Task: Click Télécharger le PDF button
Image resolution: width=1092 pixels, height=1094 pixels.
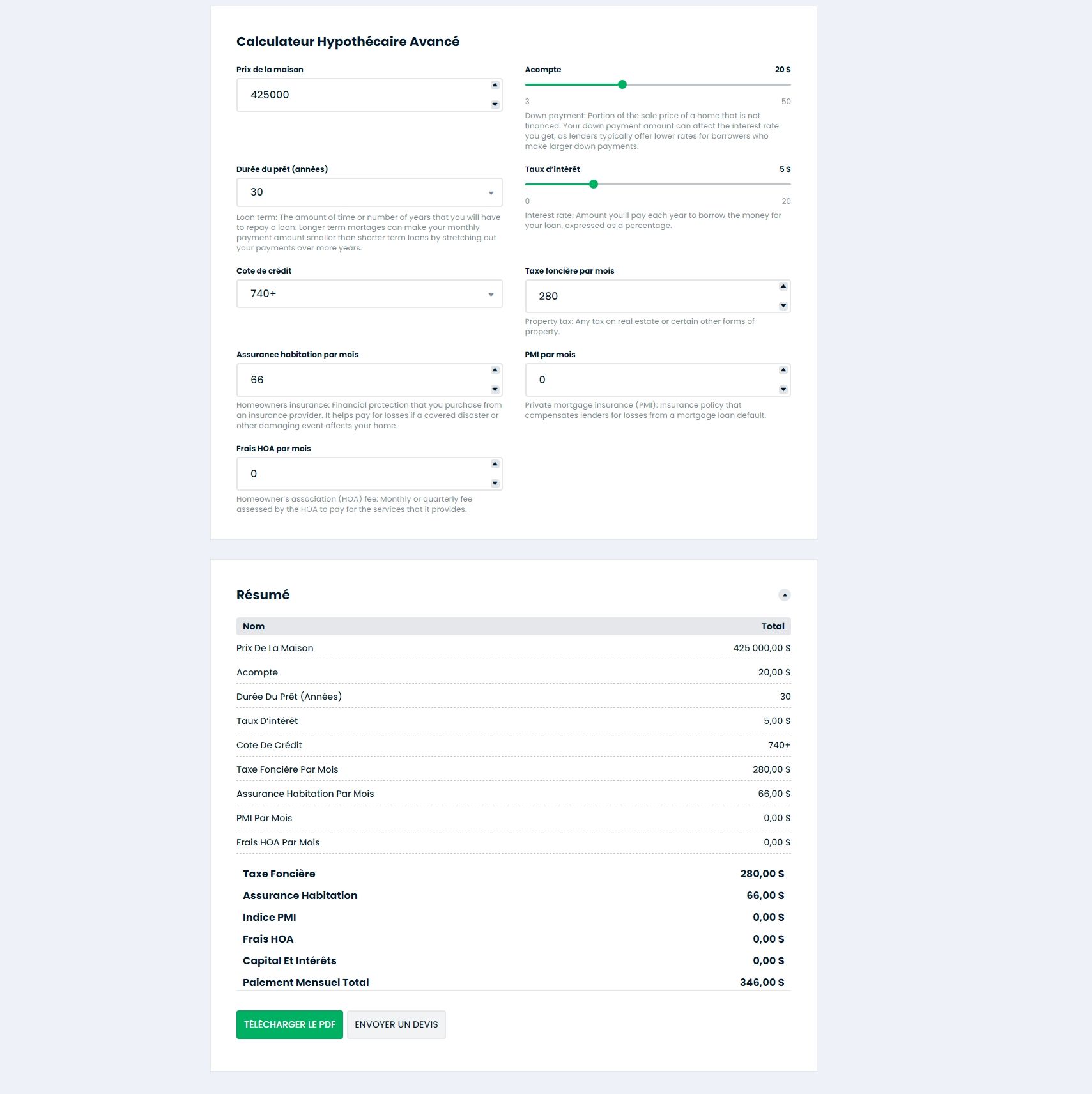Action: click(289, 1024)
